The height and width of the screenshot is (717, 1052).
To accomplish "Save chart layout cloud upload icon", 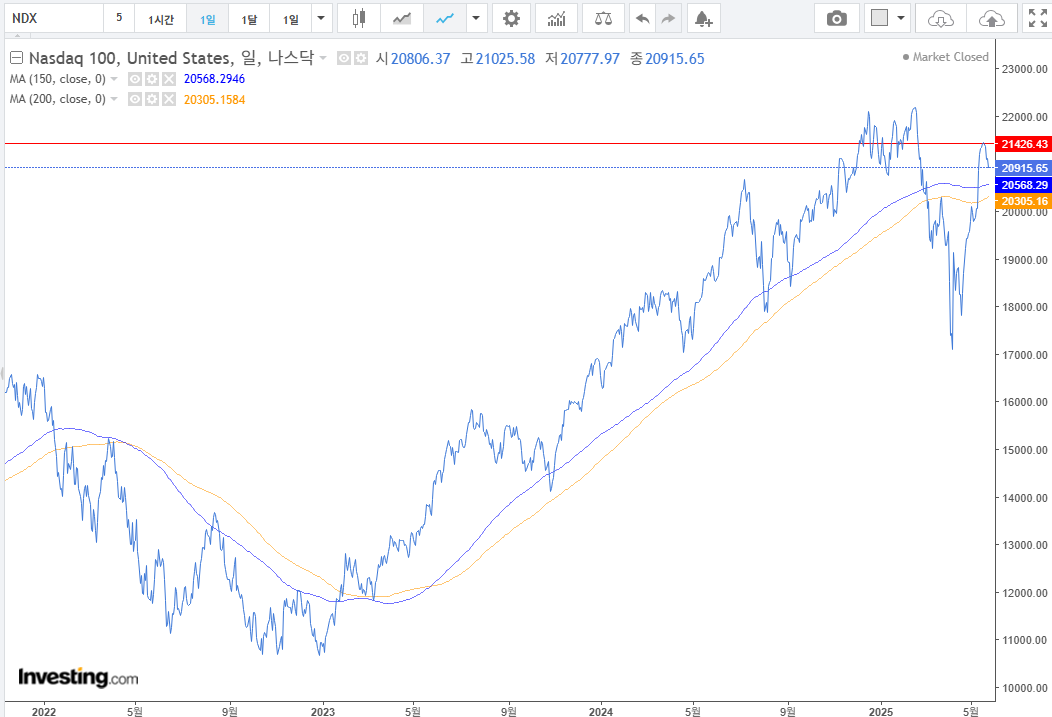I will click(x=992, y=19).
